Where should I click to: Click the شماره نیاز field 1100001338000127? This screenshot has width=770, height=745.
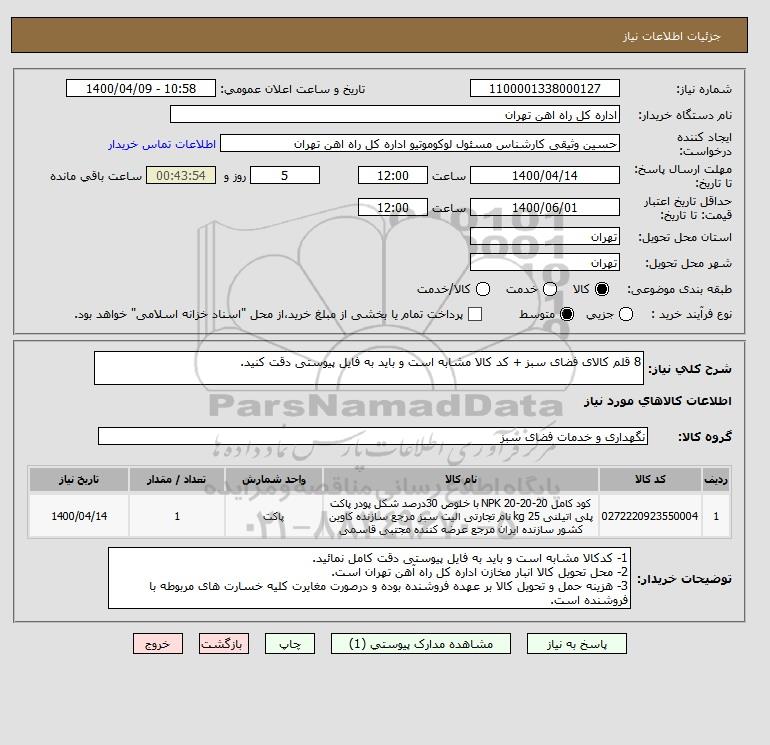tap(545, 88)
